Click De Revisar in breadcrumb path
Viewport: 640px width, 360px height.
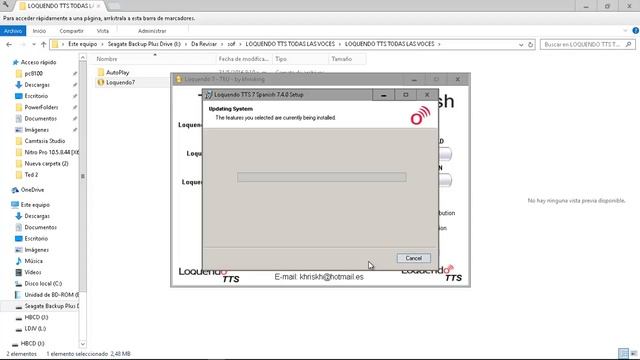point(204,44)
